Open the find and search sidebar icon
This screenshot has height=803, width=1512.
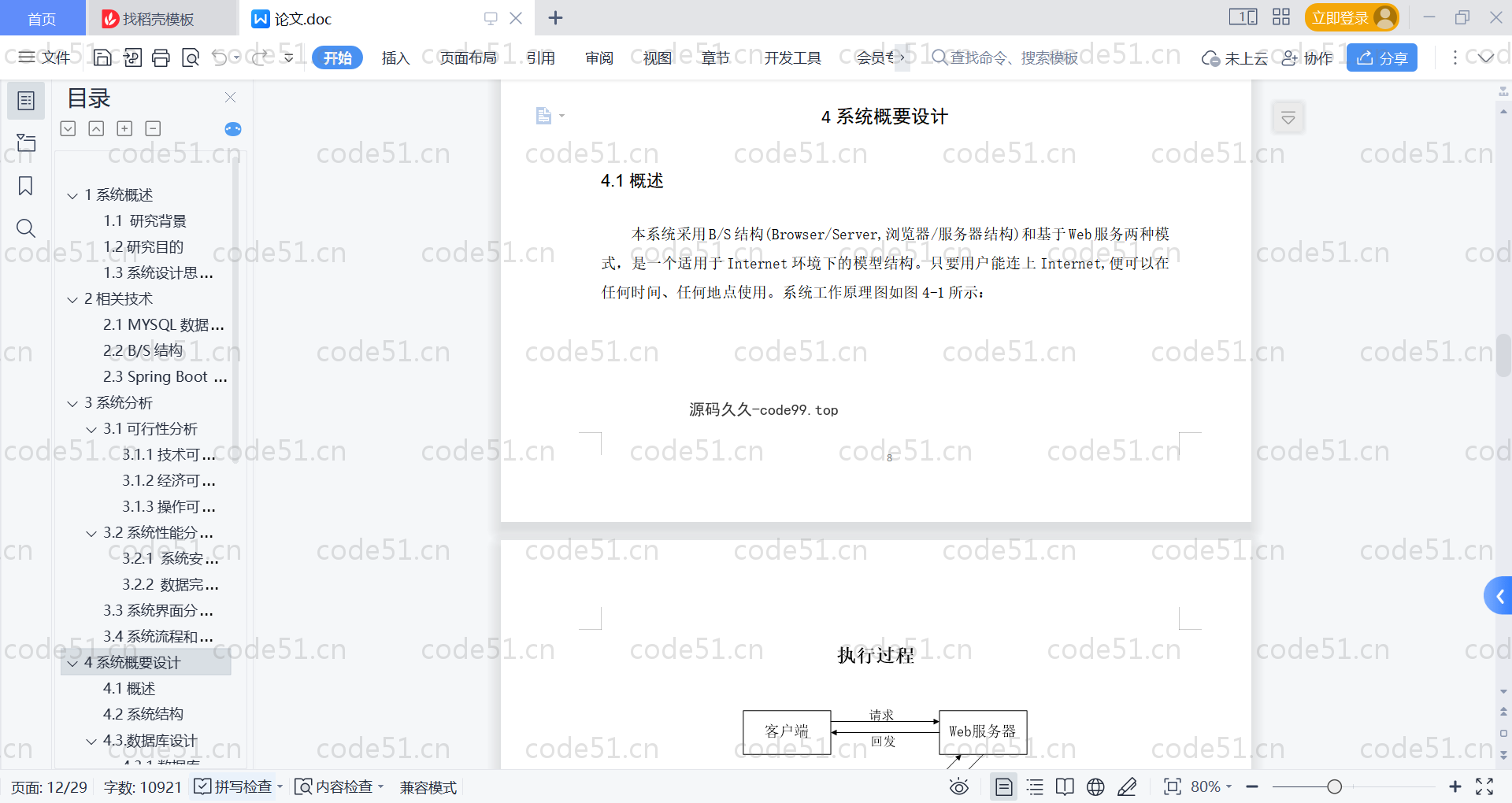point(26,228)
